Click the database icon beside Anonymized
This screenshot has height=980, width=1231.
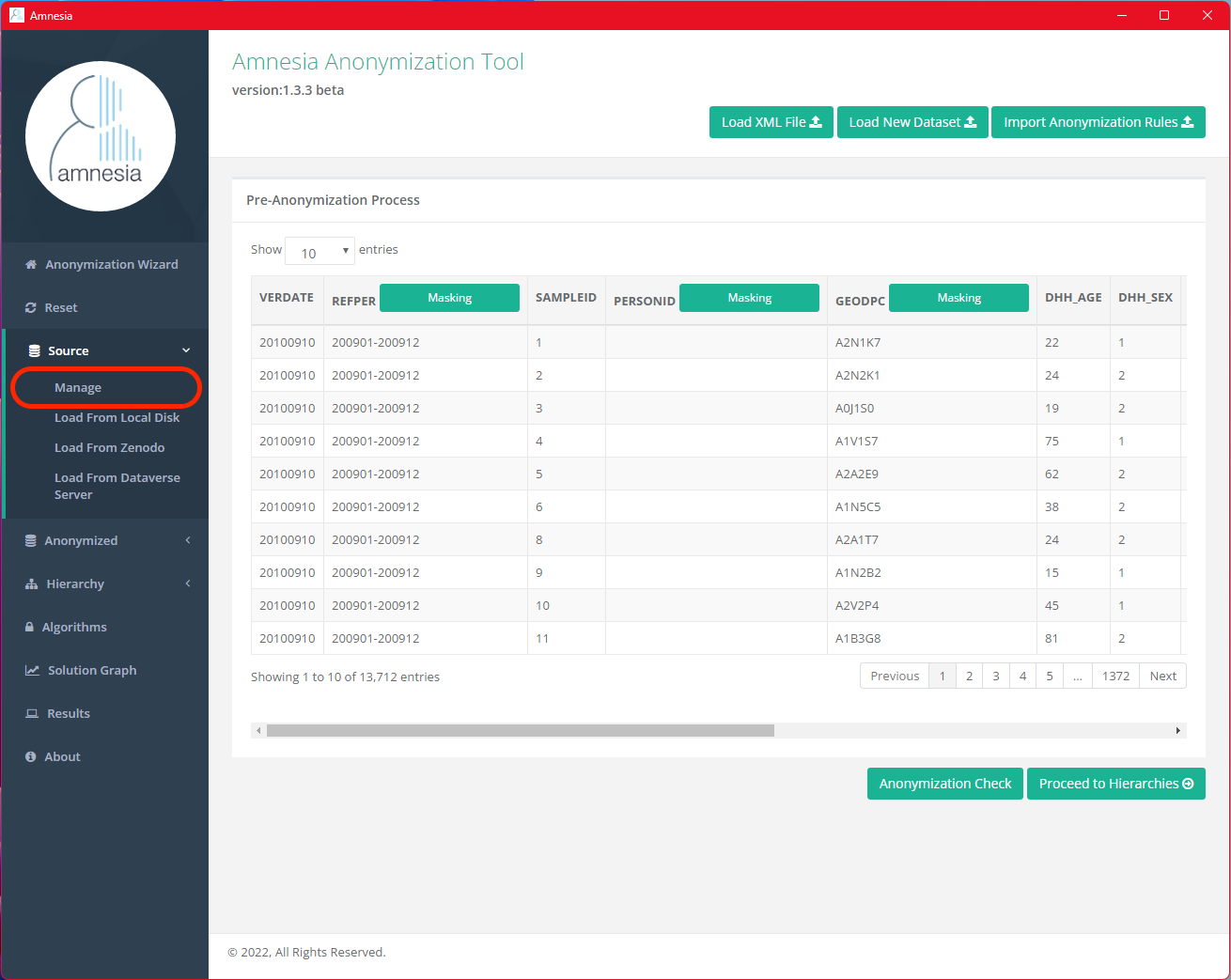pos(31,540)
